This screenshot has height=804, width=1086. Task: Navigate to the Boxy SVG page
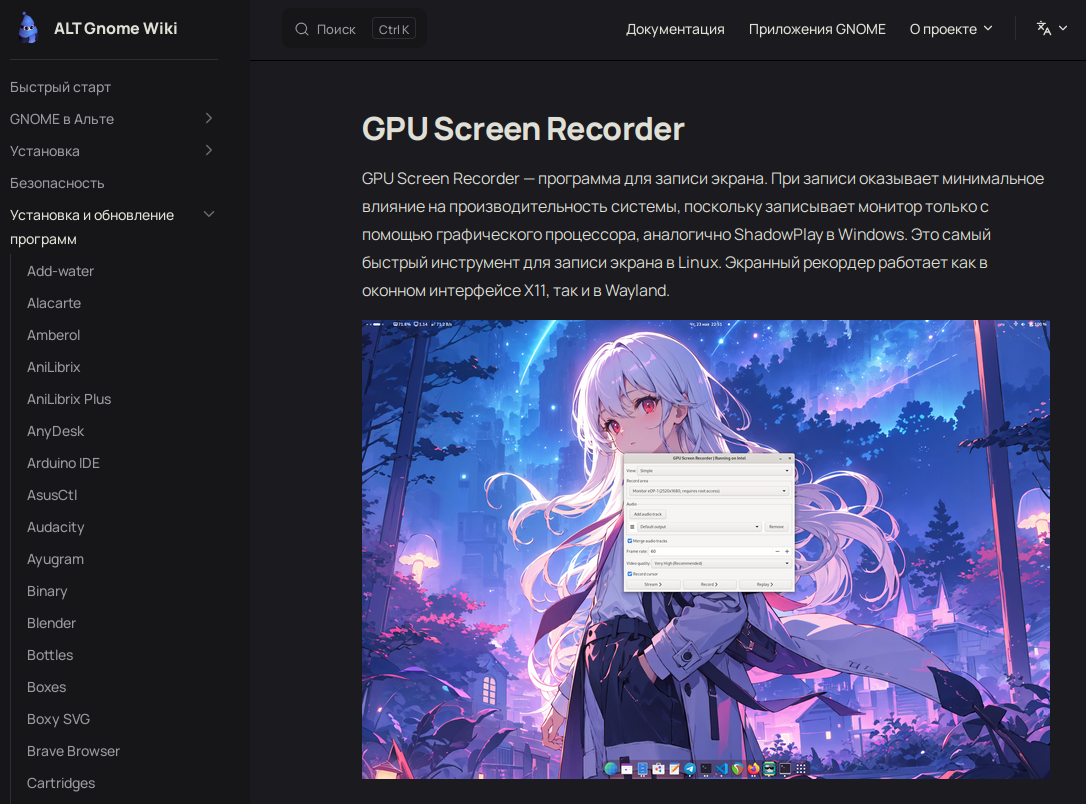[x=58, y=719]
